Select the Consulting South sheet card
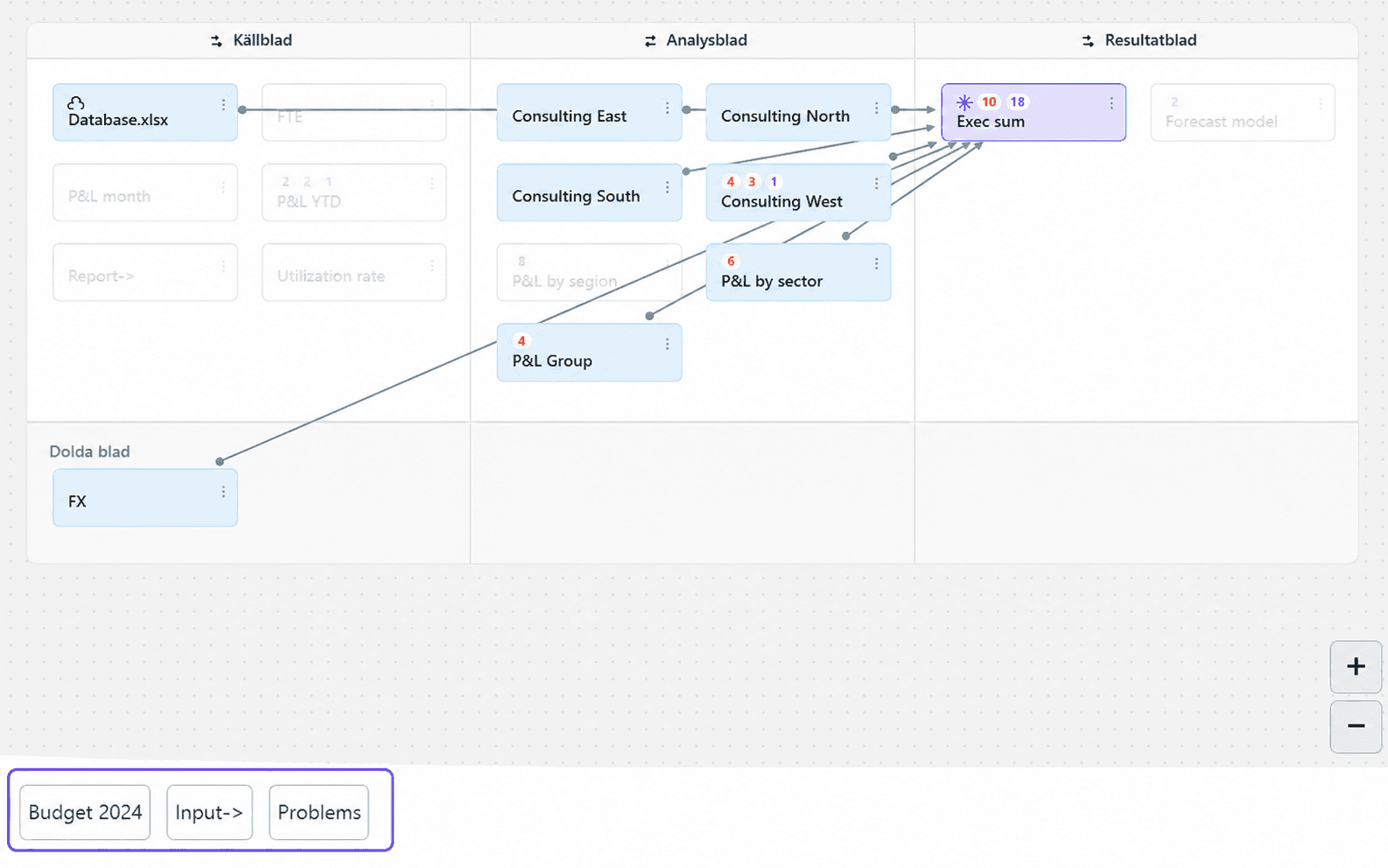This screenshot has height=868, width=1388. tap(589, 192)
